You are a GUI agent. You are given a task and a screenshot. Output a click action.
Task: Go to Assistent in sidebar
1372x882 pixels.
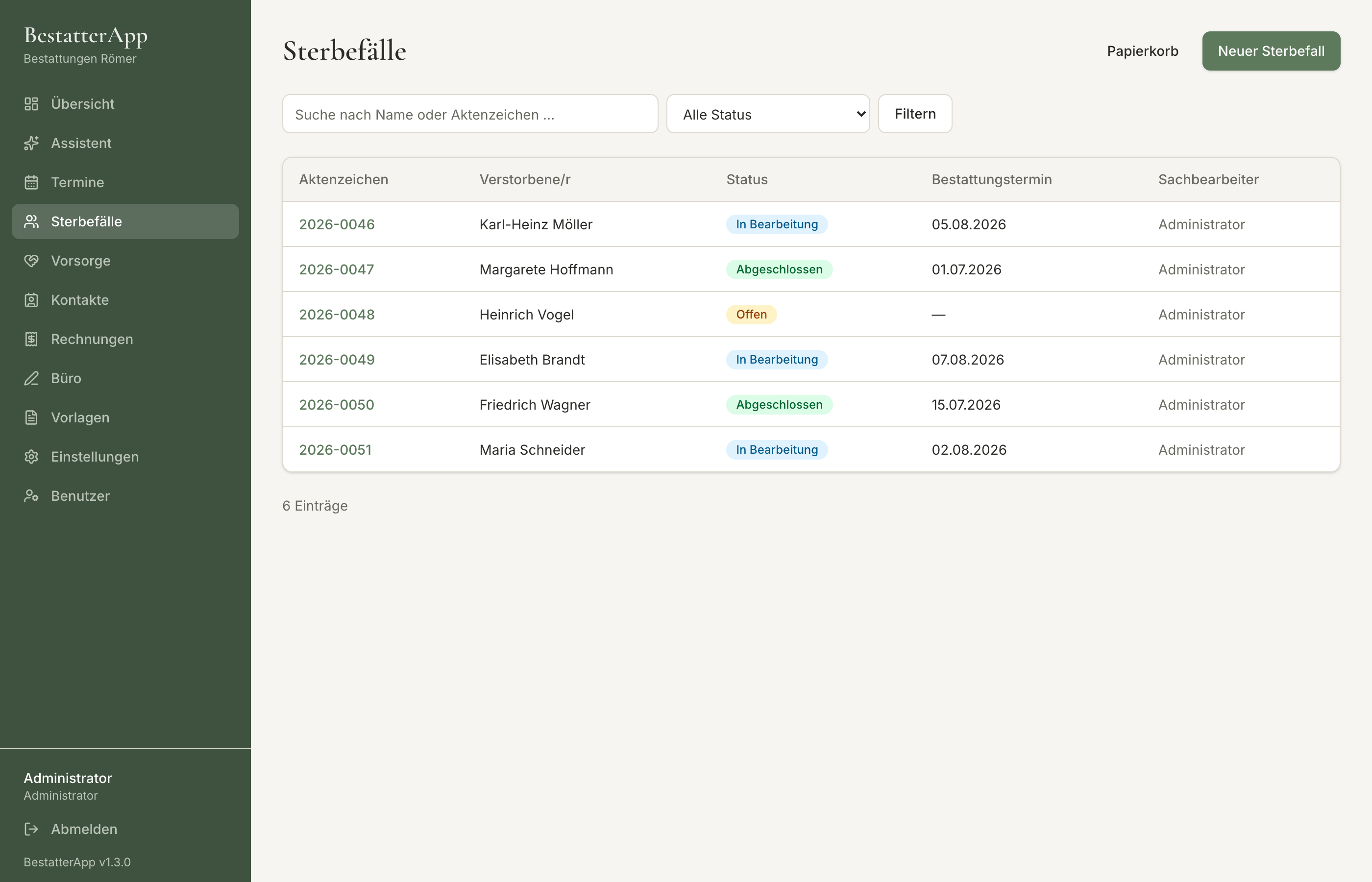coord(125,143)
